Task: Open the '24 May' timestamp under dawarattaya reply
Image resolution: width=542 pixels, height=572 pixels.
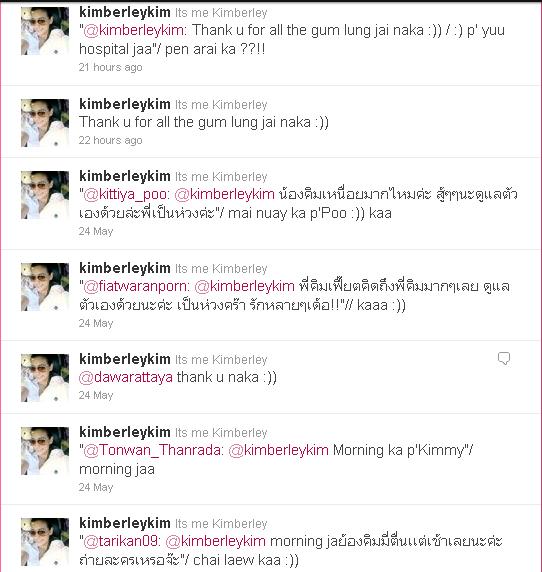Action: coord(96,395)
